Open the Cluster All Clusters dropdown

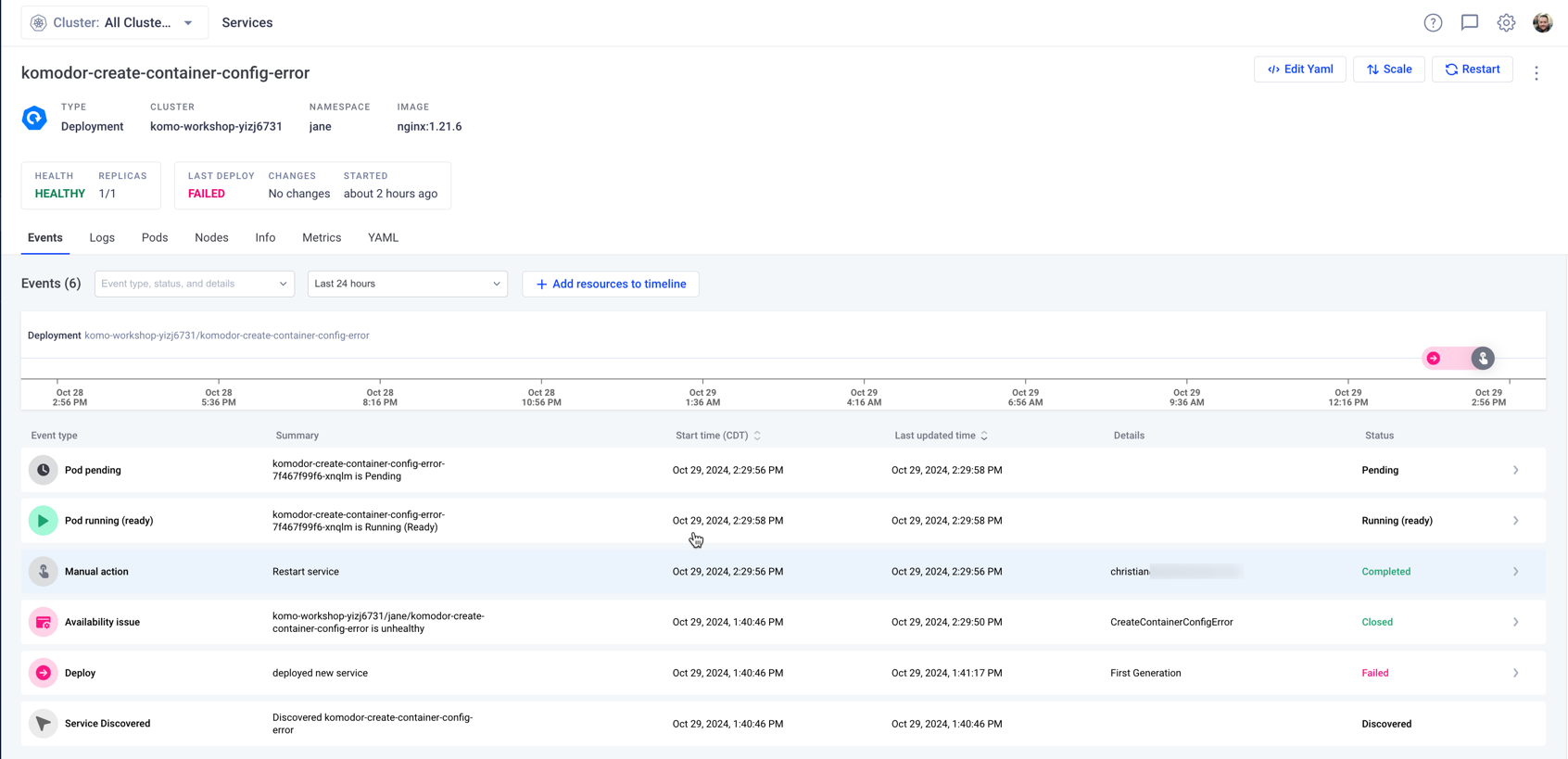115,23
